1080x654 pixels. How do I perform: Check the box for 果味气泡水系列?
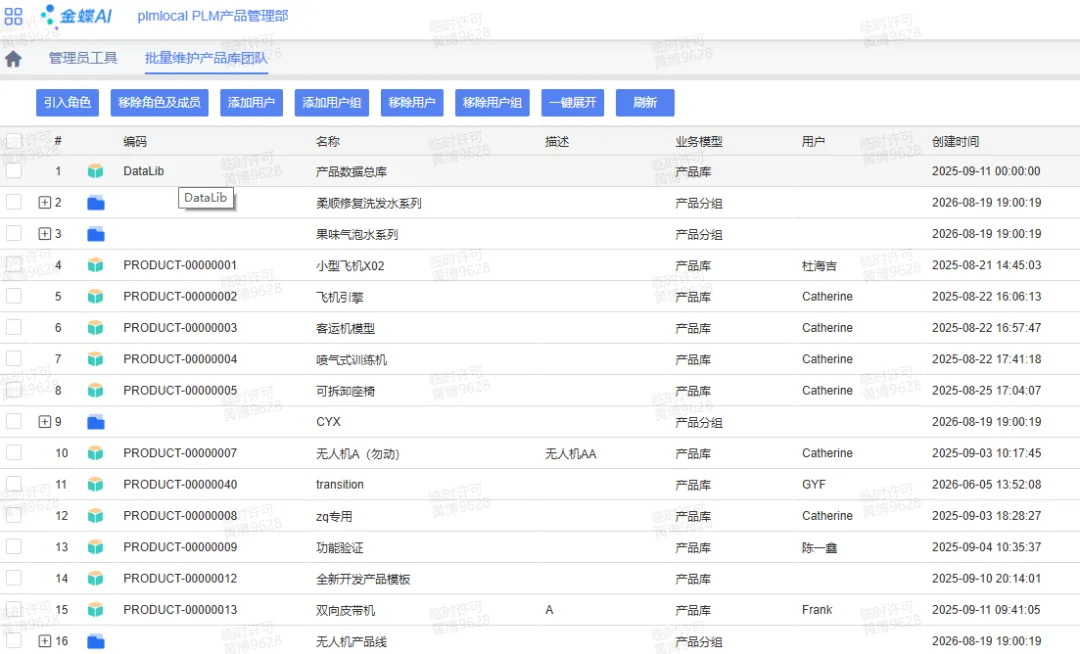14,233
